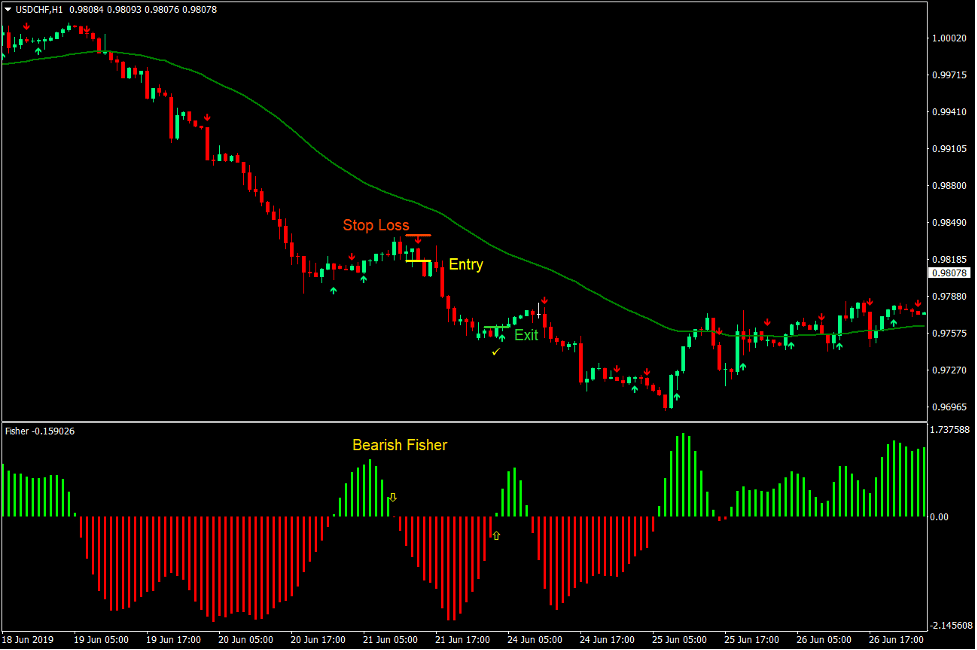Click the Exit text annotation

(x=527, y=334)
